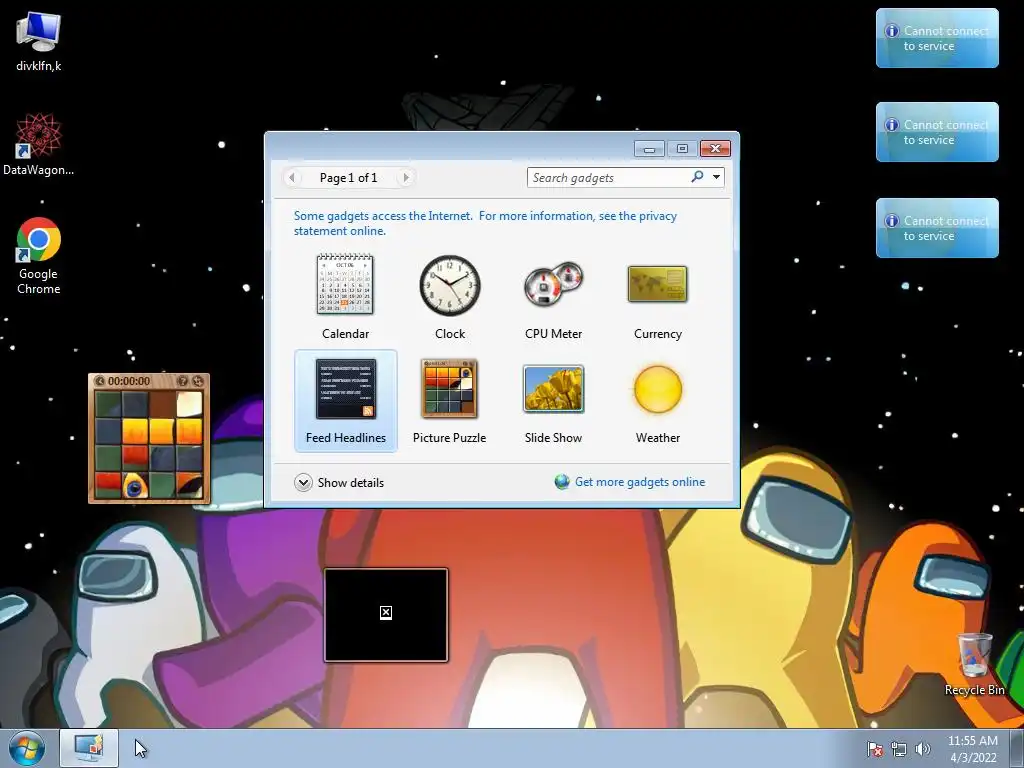Open the privacy statement online link
Viewport: 1024px width, 768px height.
pyautogui.click(x=485, y=223)
